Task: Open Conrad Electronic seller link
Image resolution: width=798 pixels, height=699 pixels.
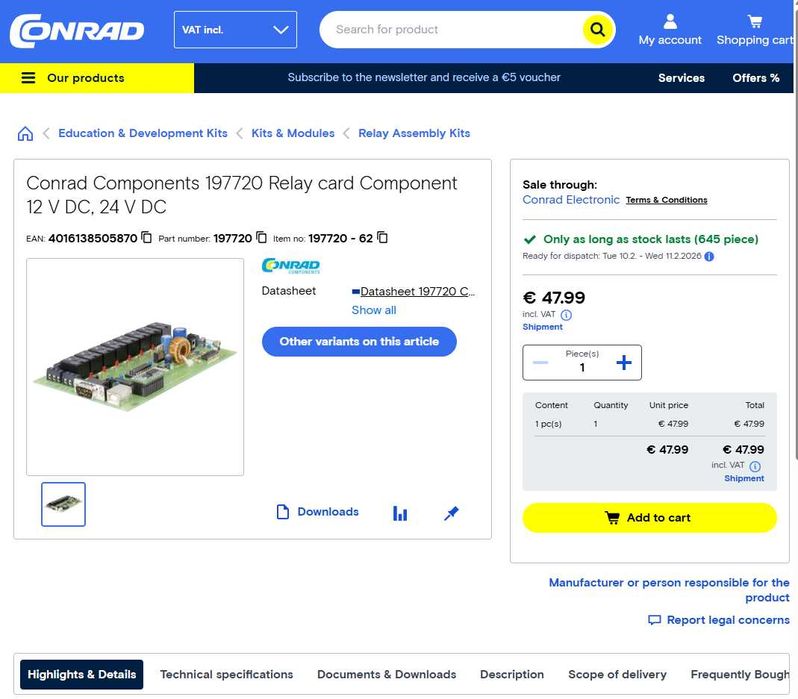Action: click(571, 200)
